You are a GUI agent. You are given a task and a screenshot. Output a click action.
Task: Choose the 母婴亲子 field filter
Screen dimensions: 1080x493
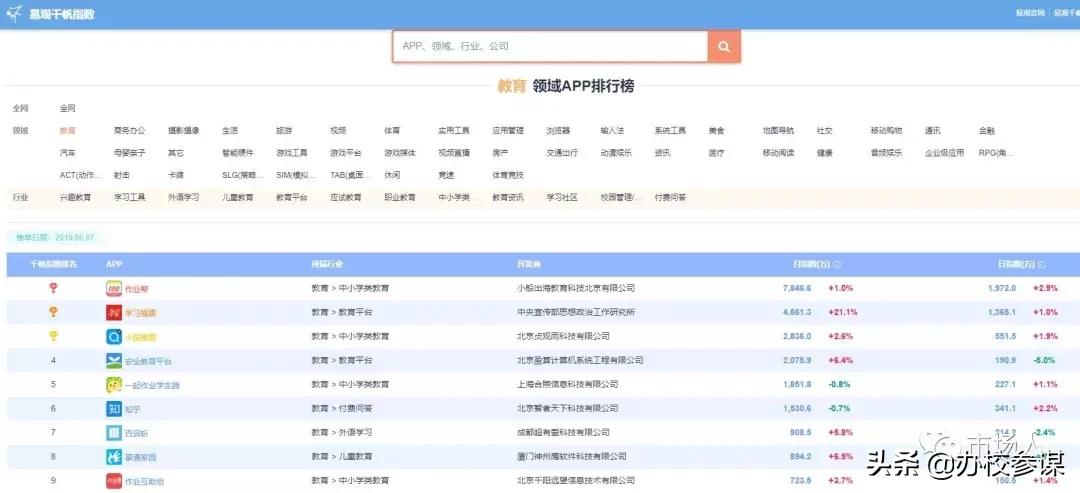pyautogui.click(x=129, y=153)
